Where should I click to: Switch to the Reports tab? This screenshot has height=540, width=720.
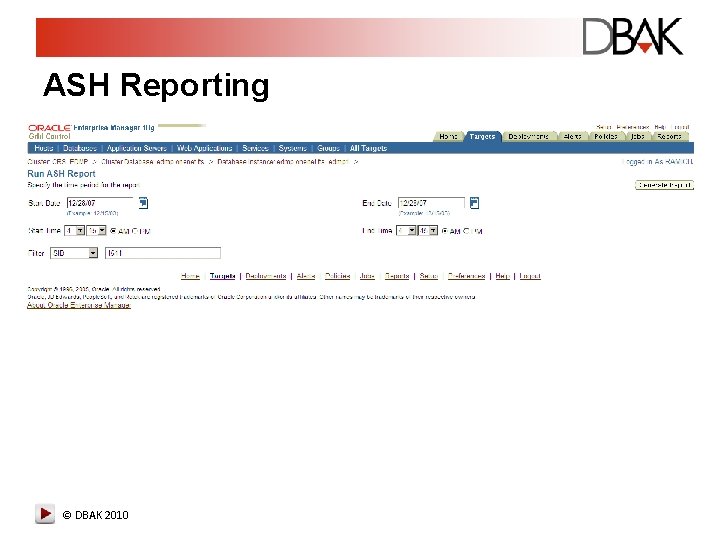pyautogui.click(x=669, y=136)
